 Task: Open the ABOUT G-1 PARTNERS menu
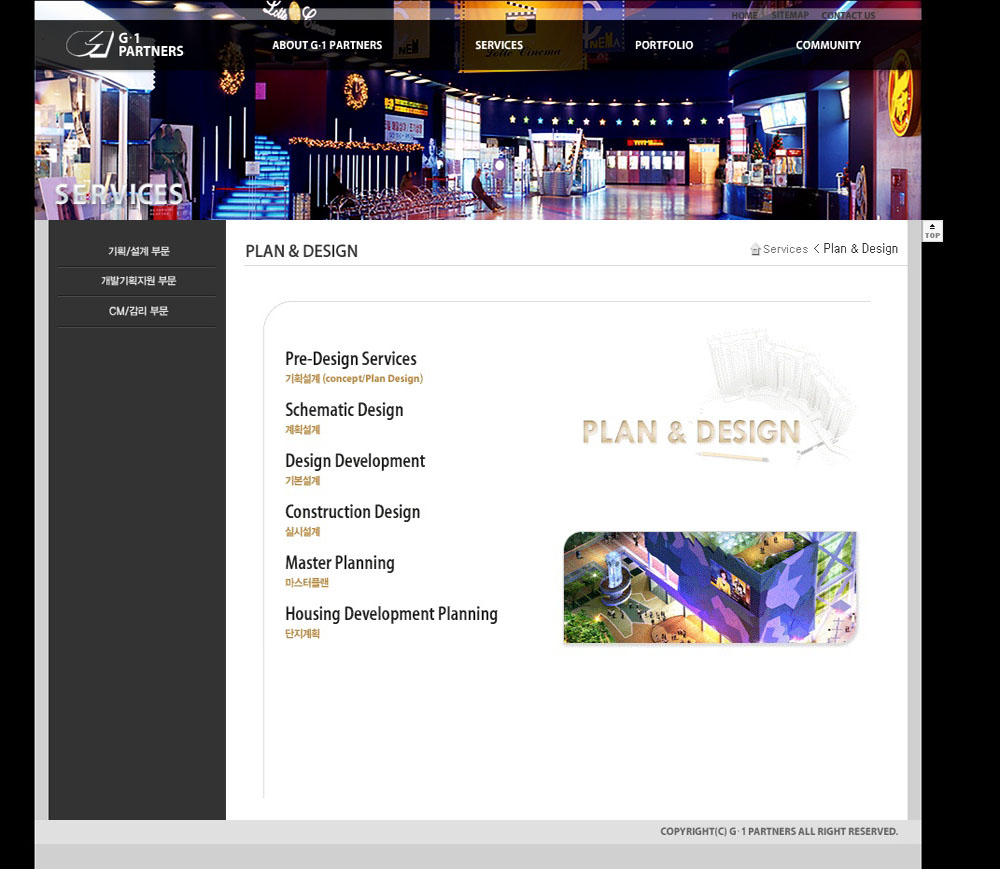pos(327,45)
